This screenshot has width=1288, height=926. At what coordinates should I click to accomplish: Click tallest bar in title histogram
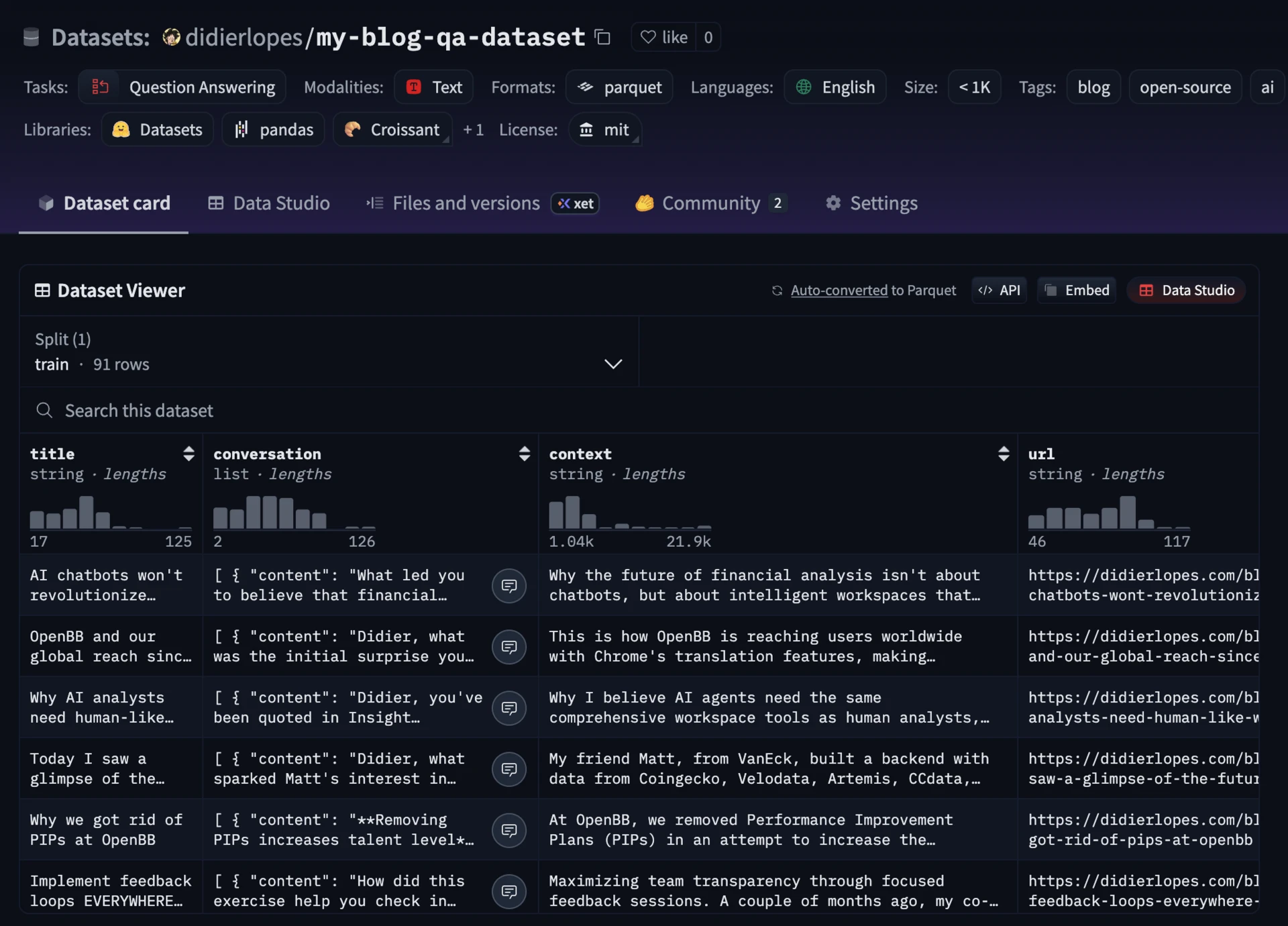86,513
